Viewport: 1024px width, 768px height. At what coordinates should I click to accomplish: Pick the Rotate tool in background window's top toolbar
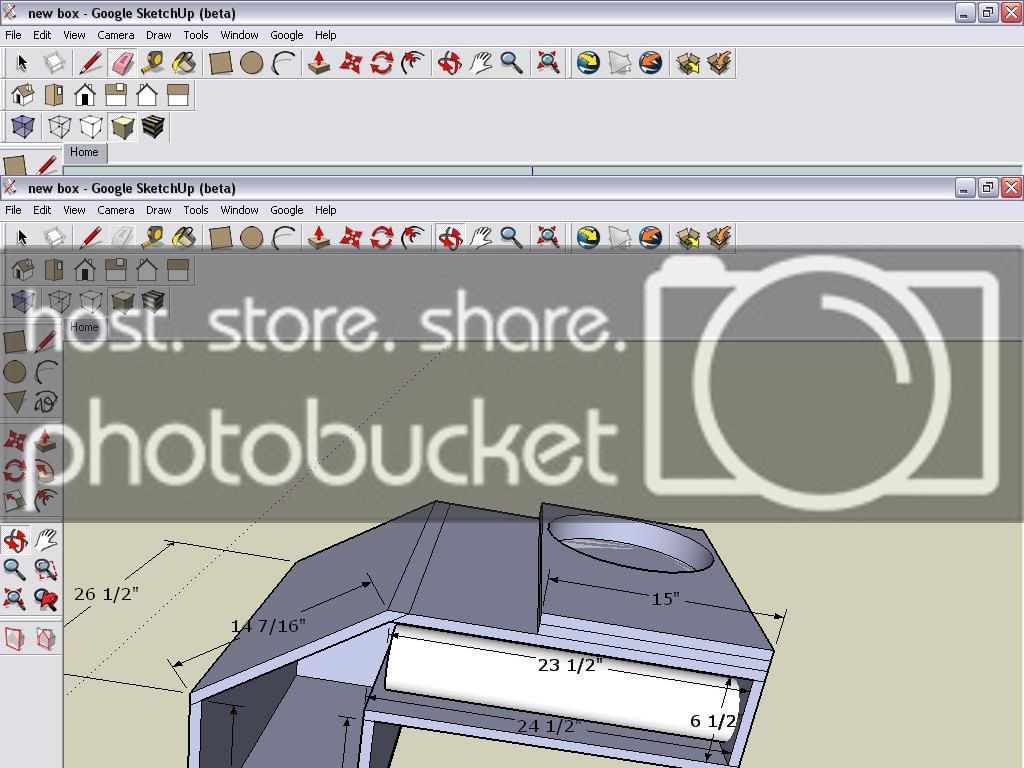(382, 63)
